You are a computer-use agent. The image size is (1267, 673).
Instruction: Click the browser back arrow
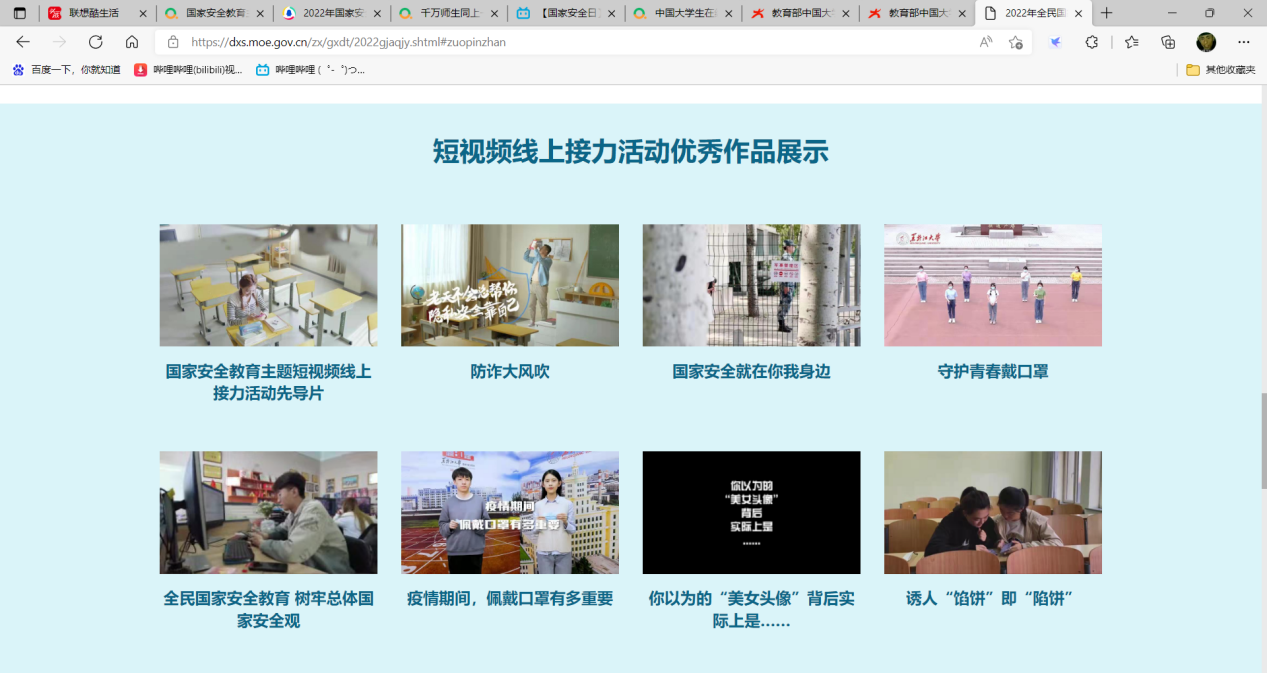coord(23,42)
